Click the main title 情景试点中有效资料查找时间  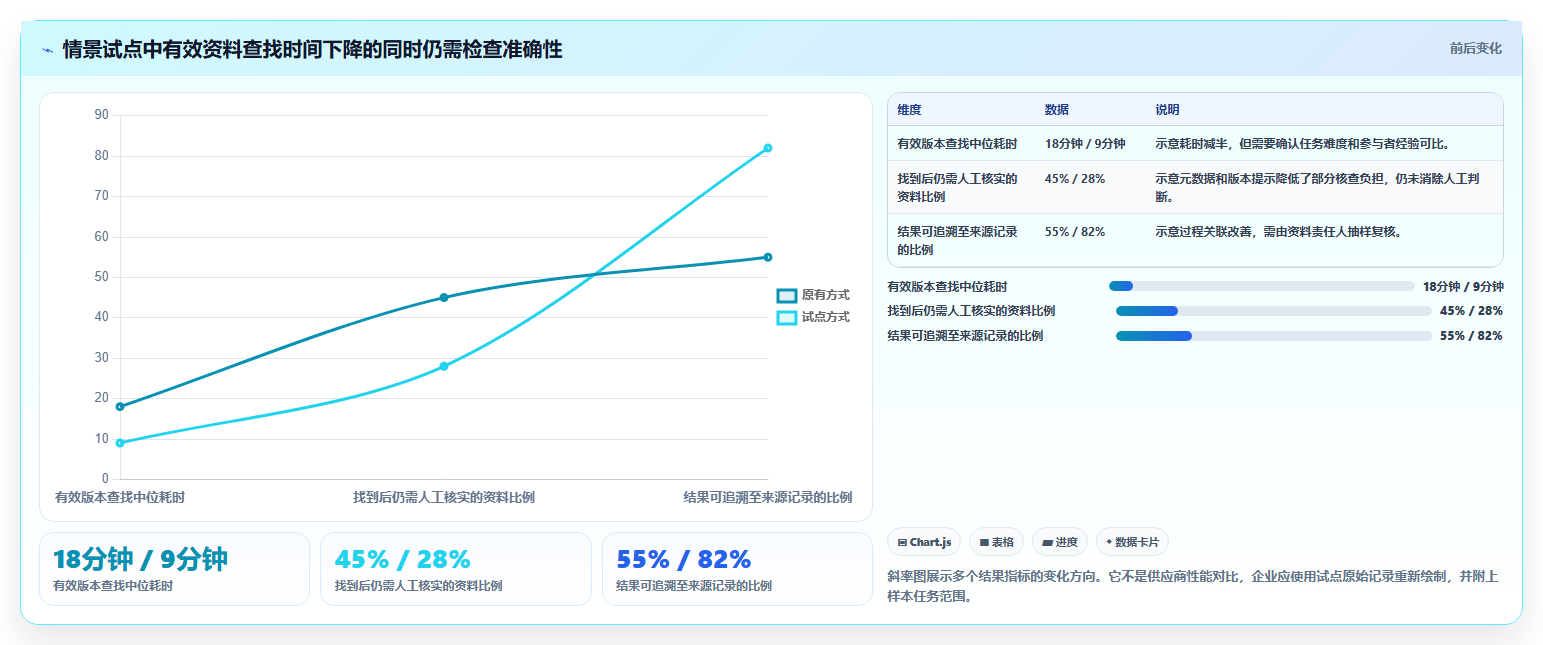pos(312,49)
